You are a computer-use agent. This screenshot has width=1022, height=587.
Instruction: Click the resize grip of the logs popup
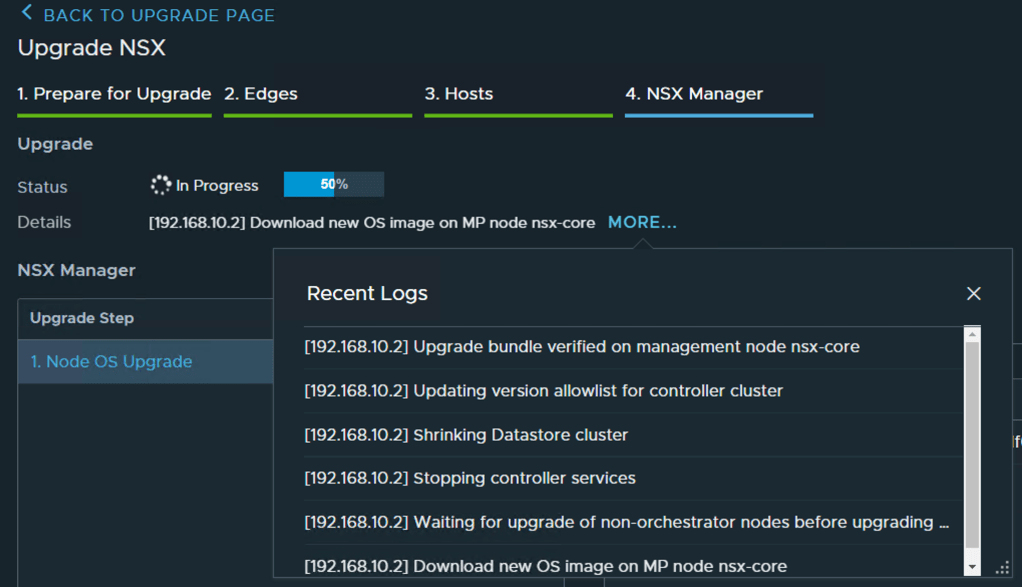pos(1002,568)
